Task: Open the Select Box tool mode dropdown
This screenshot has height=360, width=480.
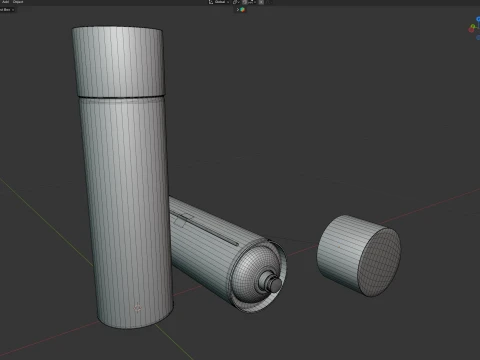Action: click(x=7, y=10)
